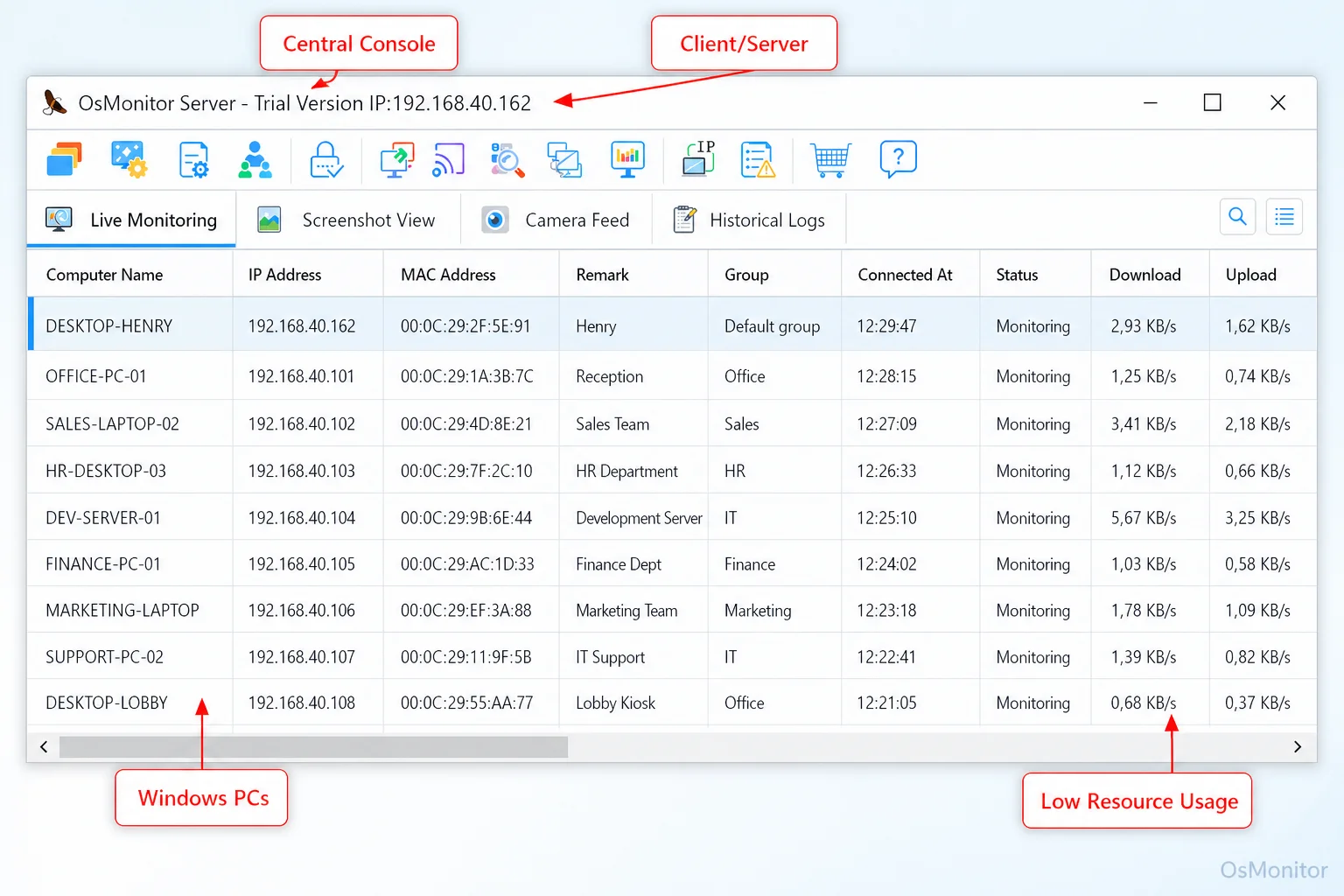Click the scrollbar left arrow
This screenshot has width=1344, height=896.
pyautogui.click(x=44, y=746)
